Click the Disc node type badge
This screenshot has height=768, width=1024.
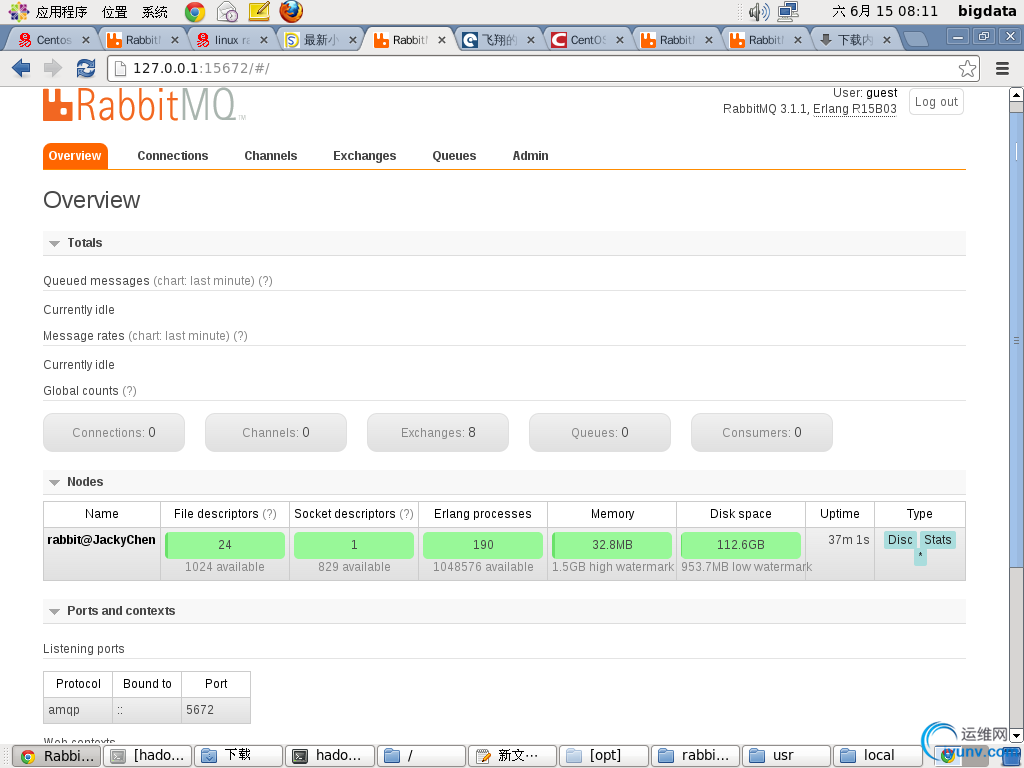pyautogui.click(x=900, y=540)
